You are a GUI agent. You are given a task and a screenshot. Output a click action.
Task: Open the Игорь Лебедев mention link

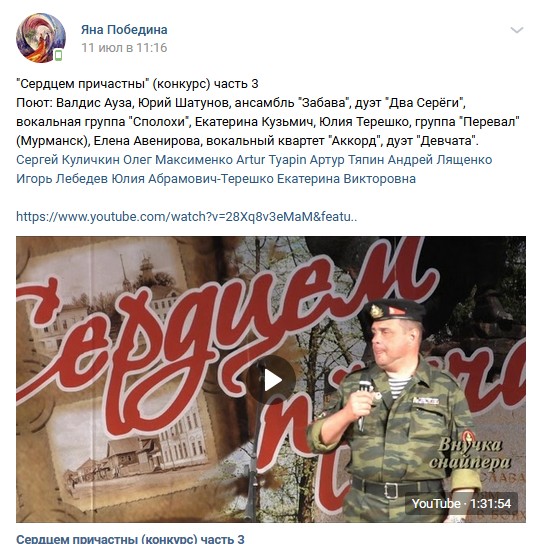(62, 179)
